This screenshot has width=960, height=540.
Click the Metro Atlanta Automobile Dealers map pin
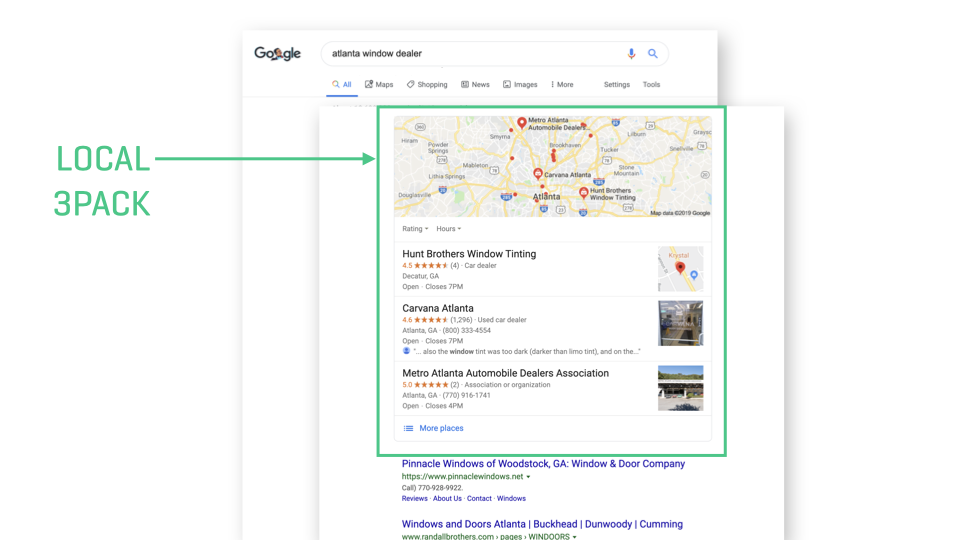click(x=521, y=123)
